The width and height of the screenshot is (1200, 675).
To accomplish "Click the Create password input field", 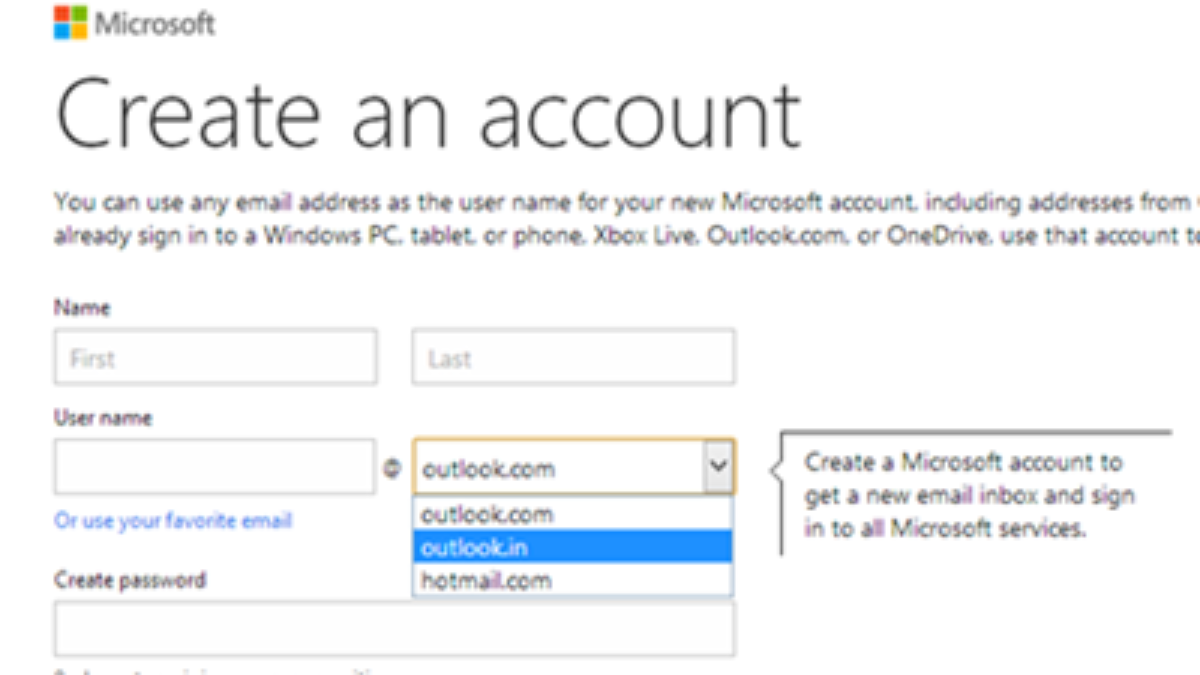I will point(394,629).
